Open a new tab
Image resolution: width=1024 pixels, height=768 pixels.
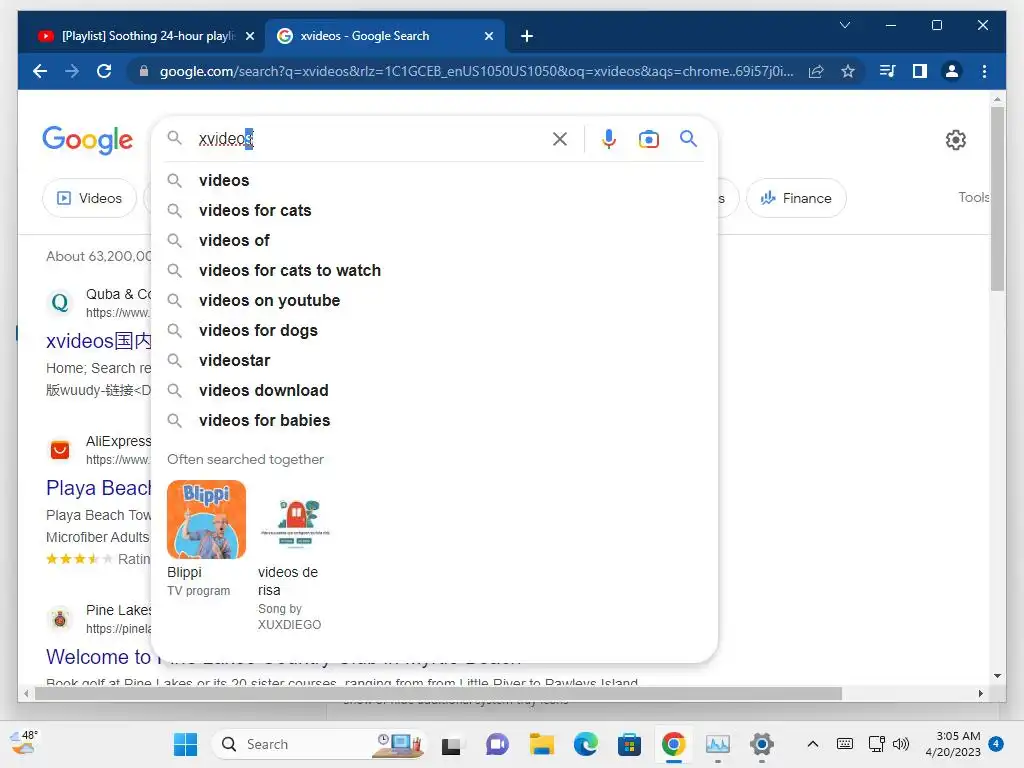click(527, 36)
